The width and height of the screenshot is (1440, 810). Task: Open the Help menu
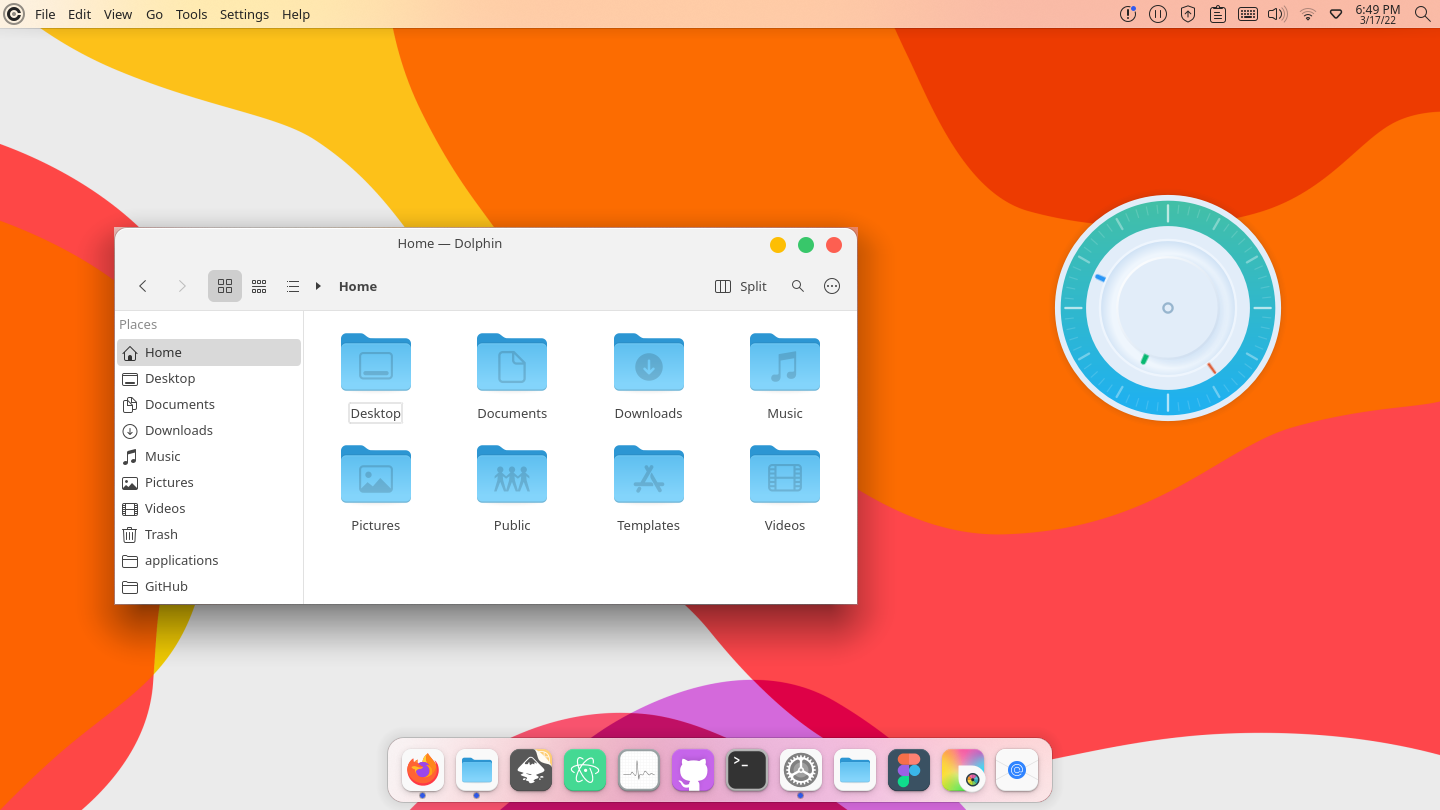pyautogui.click(x=296, y=14)
